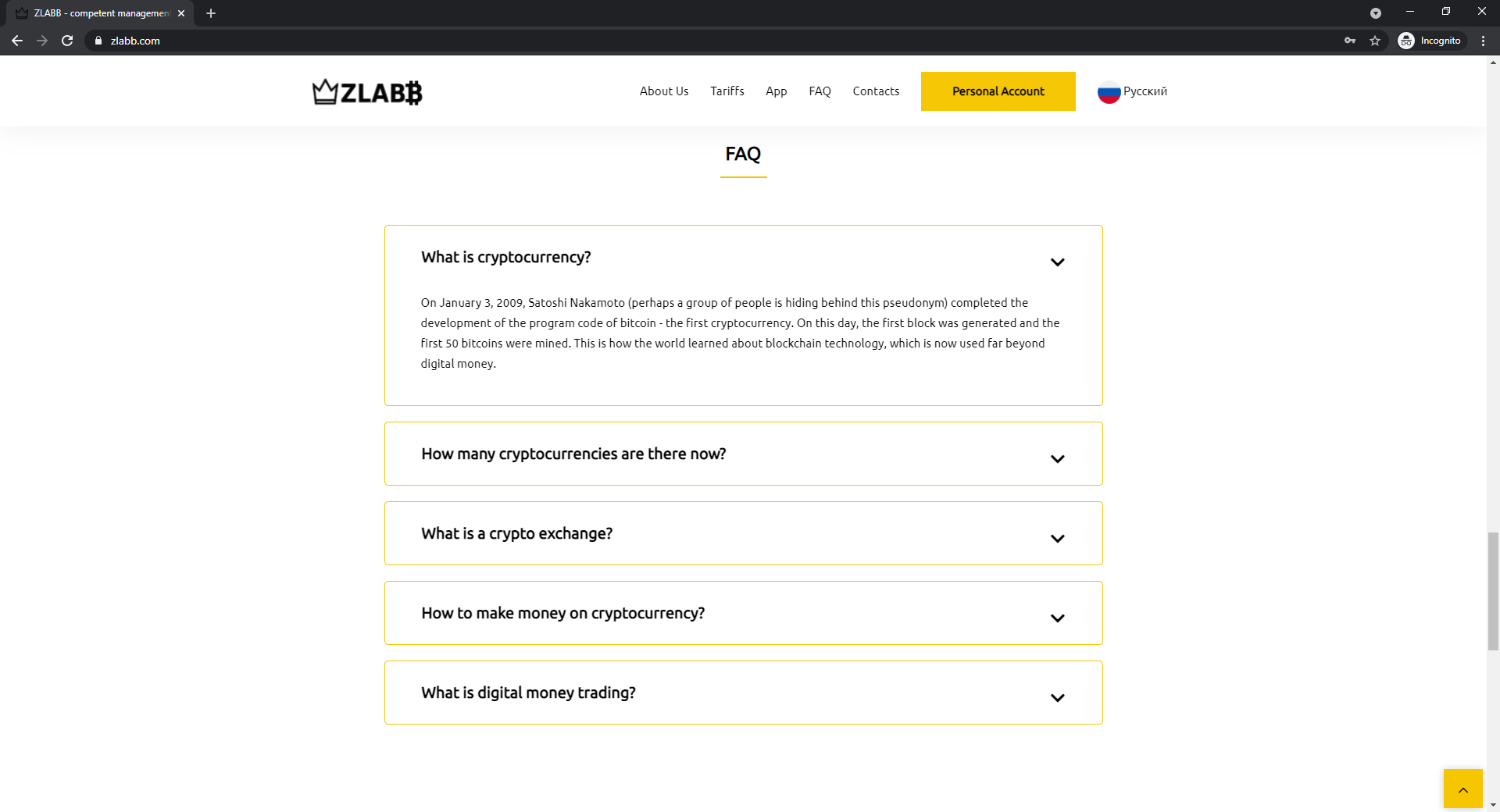1500x812 pixels.
Task: Click the page vertical scrollbar thumb
Action: click(1493, 591)
